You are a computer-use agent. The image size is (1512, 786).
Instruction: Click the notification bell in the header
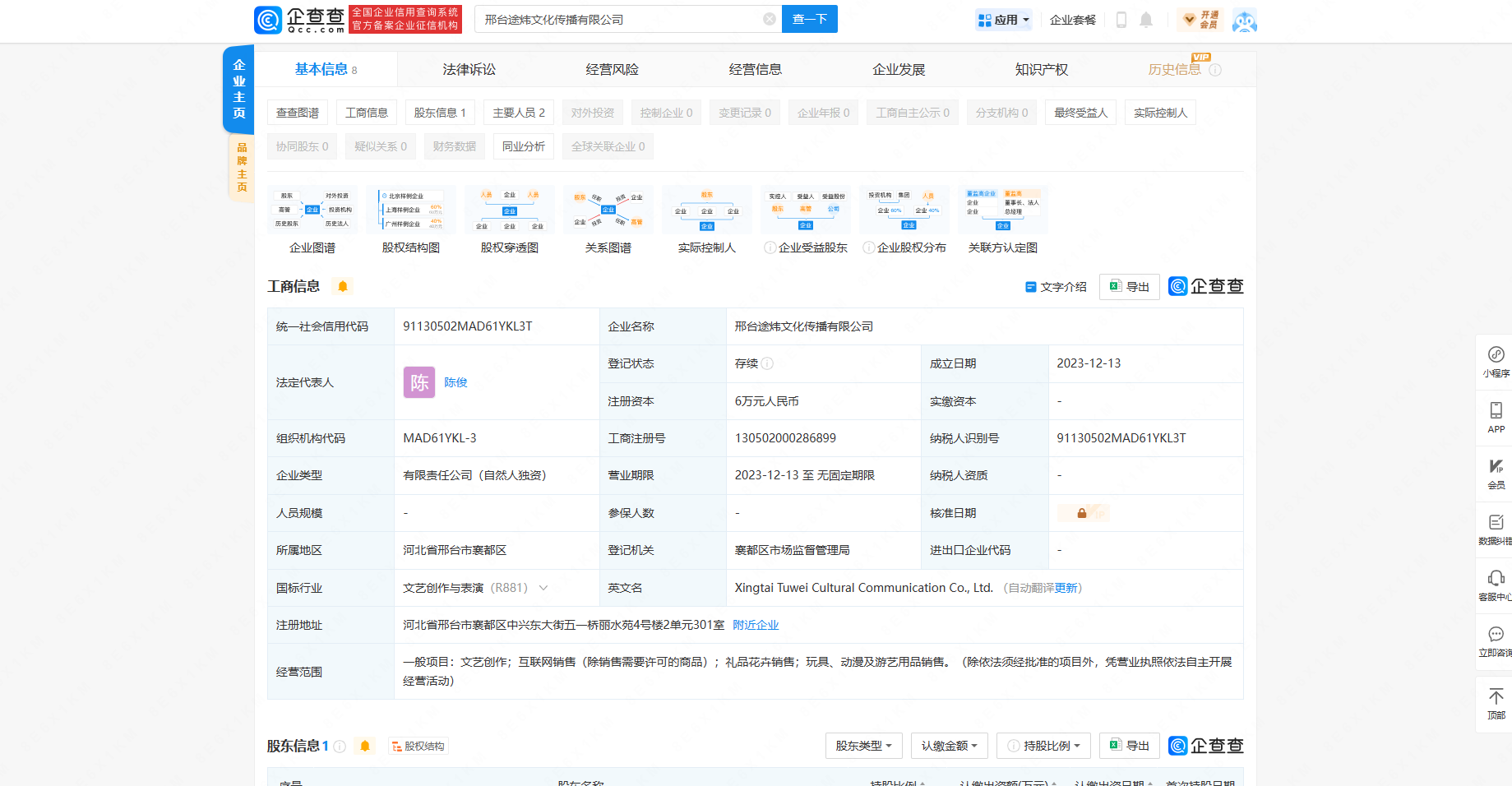tap(1145, 20)
